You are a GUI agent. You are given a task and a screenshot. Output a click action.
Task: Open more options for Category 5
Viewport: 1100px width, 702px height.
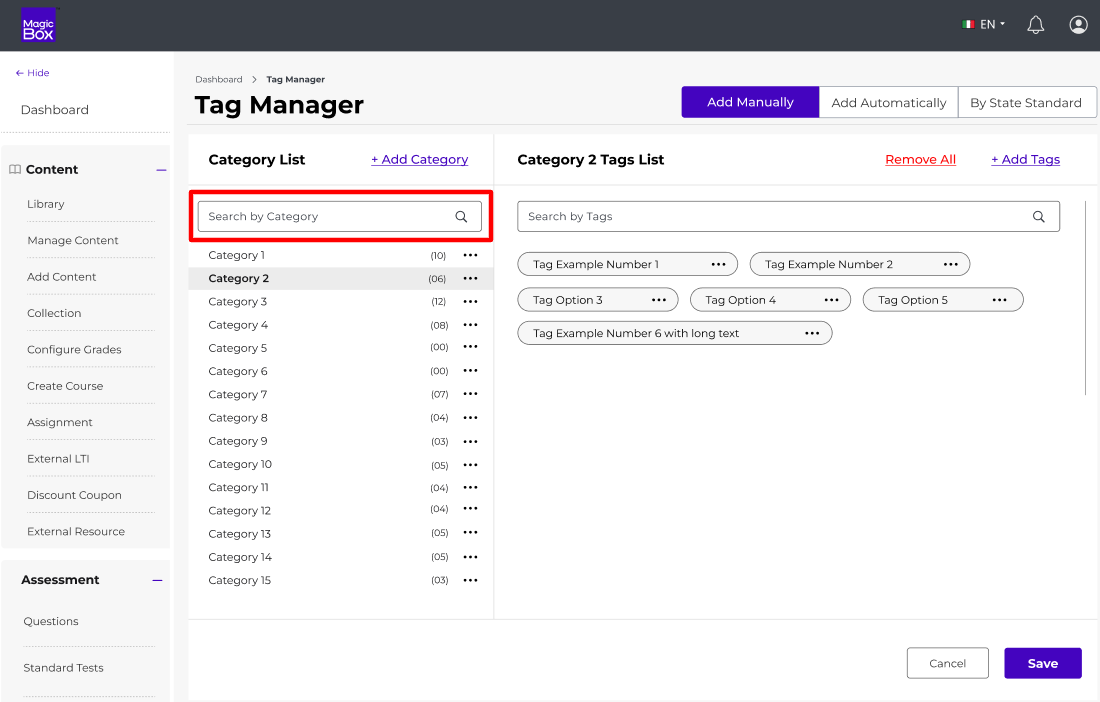(470, 347)
